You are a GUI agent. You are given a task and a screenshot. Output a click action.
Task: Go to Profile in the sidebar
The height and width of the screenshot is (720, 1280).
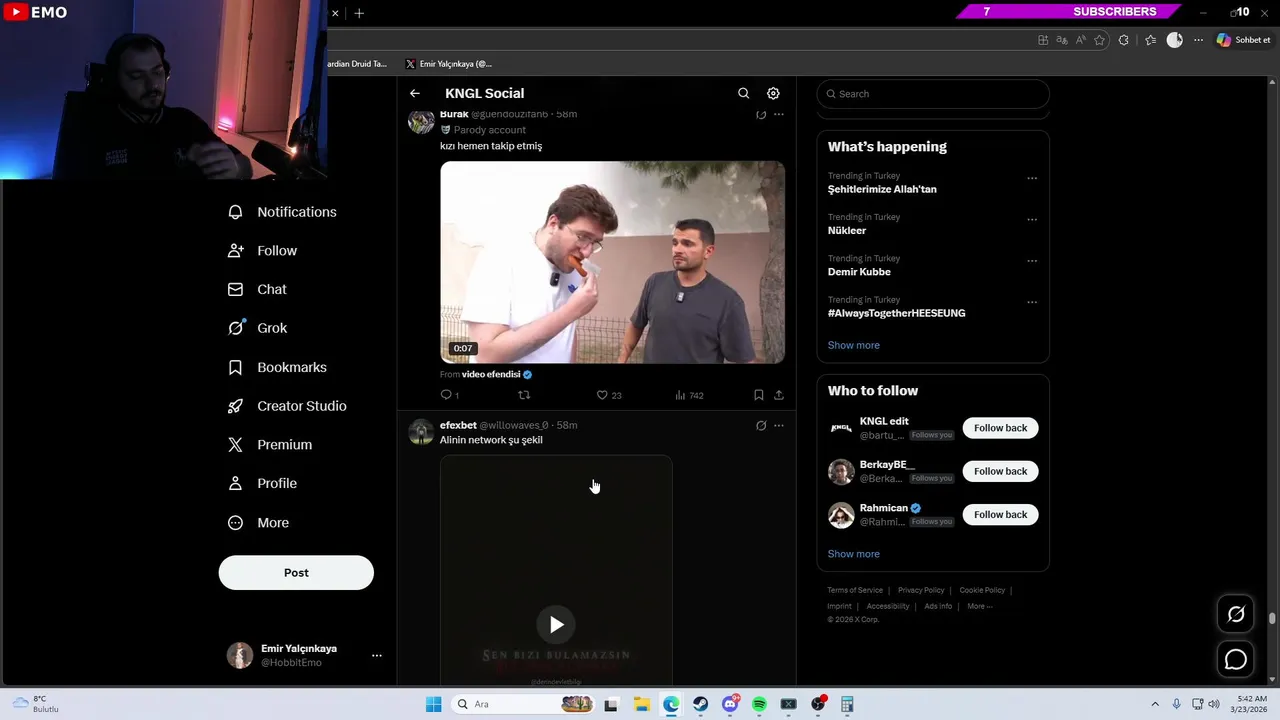(x=263, y=483)
